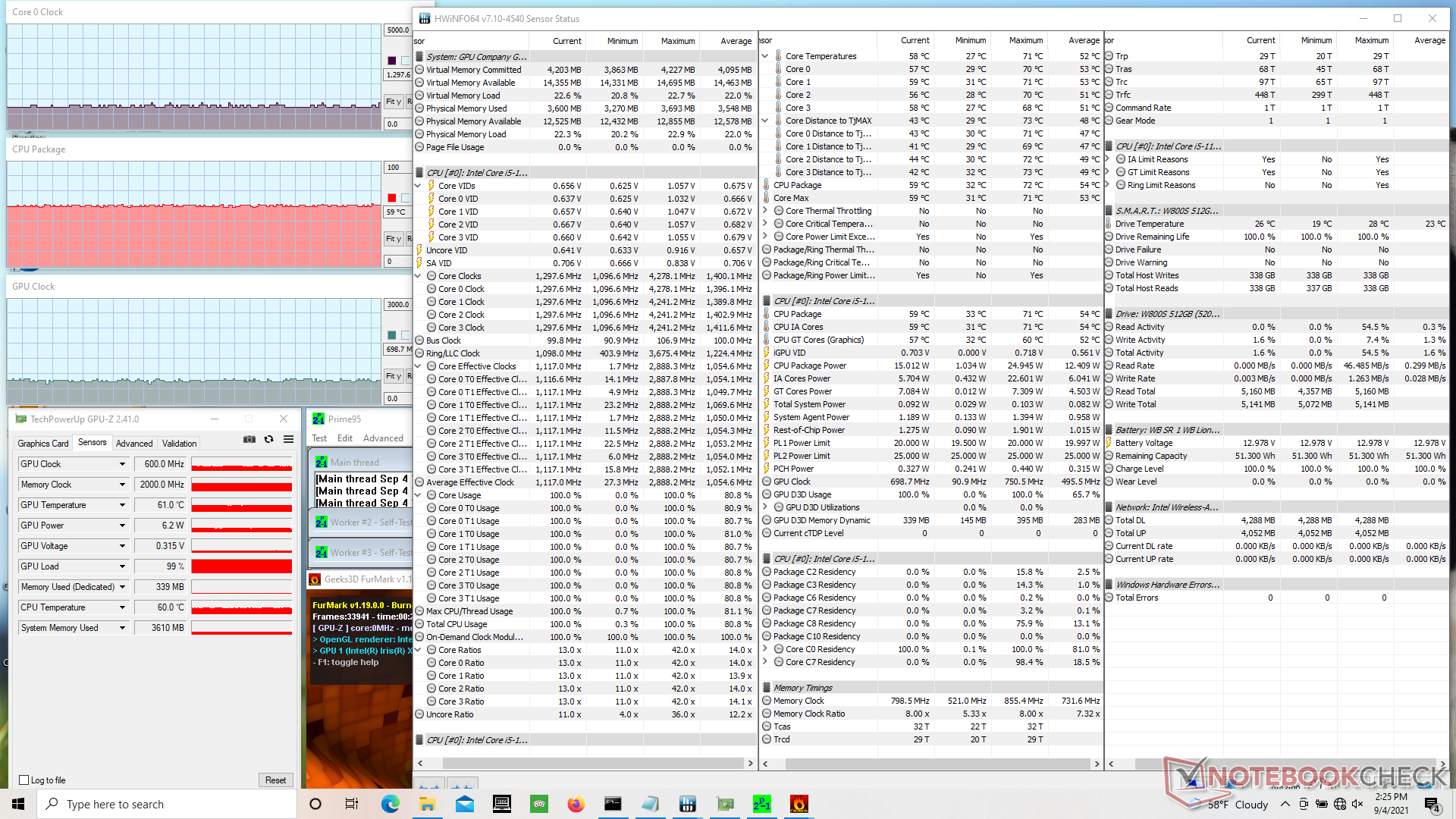Click Fit y button in Core 0 Clock graph
The height and width of the screenshot is (819, 1456).
coord(394,102)
